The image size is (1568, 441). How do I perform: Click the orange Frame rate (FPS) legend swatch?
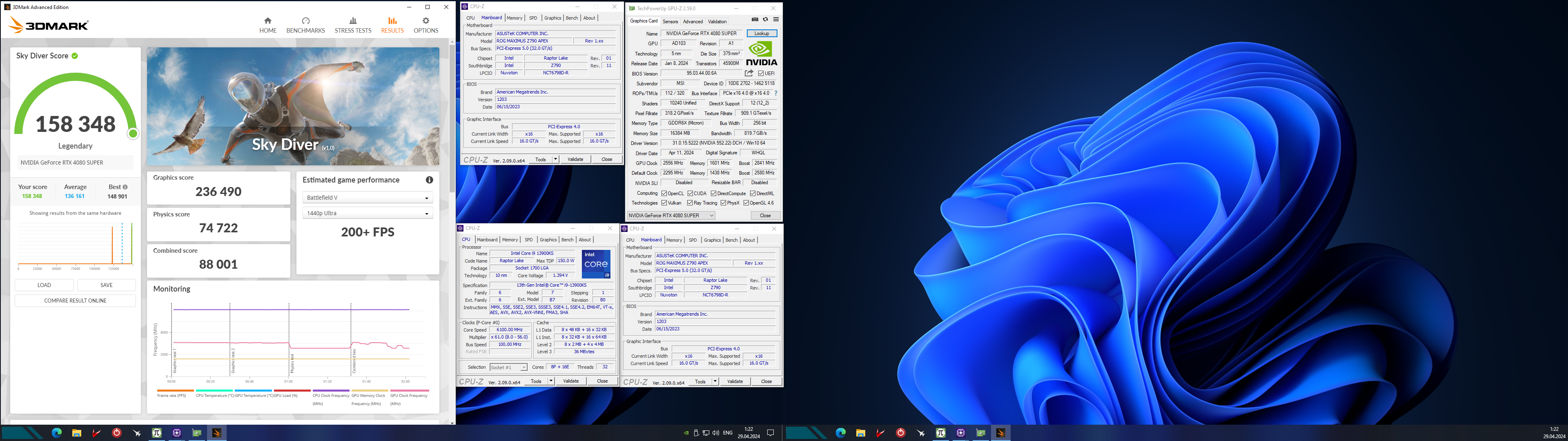click(x=175, y=390)
